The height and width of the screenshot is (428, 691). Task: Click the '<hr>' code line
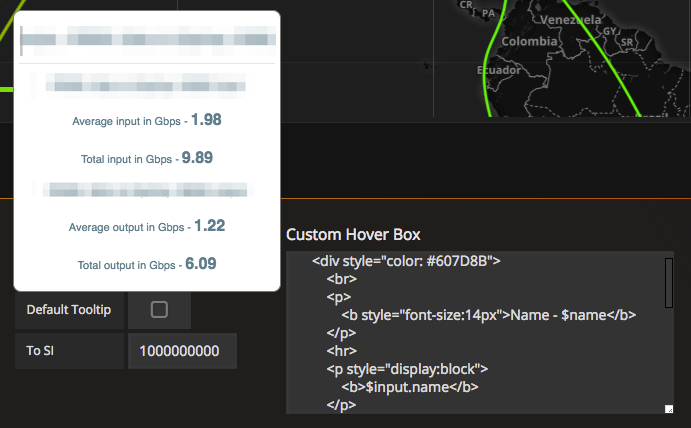(342, 351)
